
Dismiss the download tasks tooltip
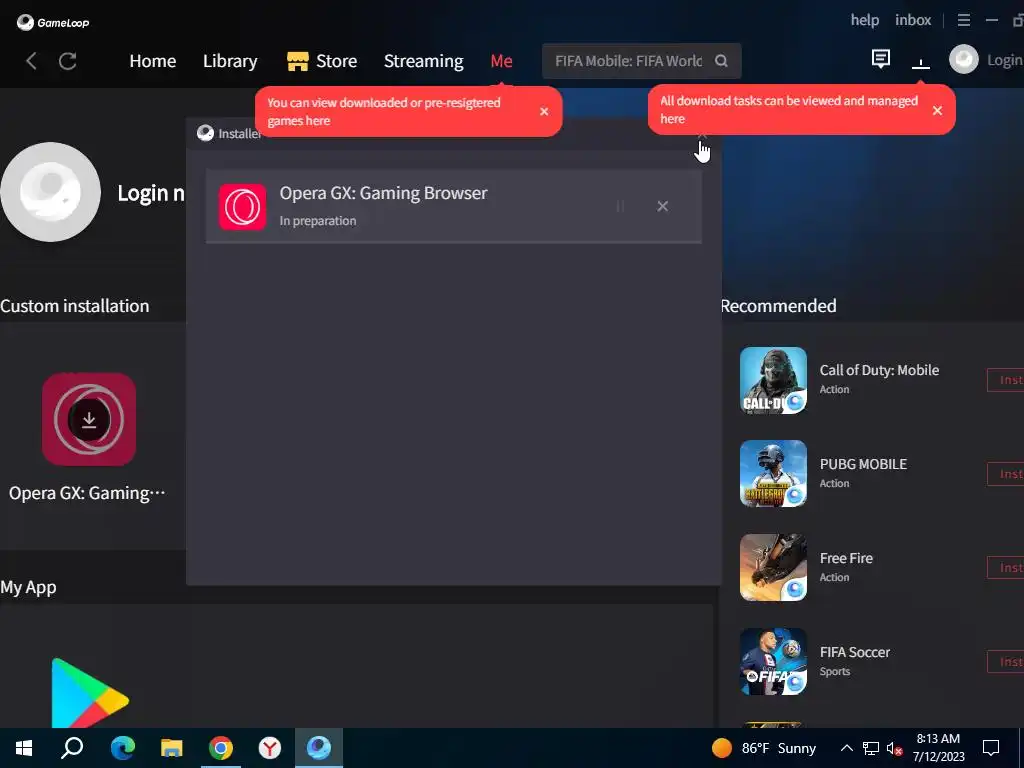937,110
